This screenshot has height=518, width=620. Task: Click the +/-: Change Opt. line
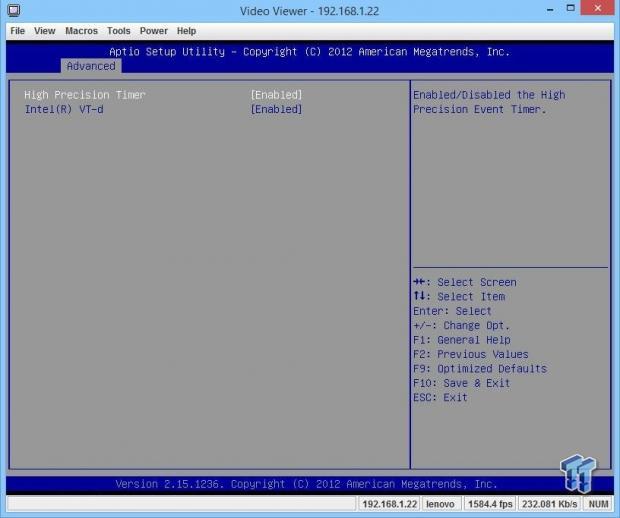(462, 325)
